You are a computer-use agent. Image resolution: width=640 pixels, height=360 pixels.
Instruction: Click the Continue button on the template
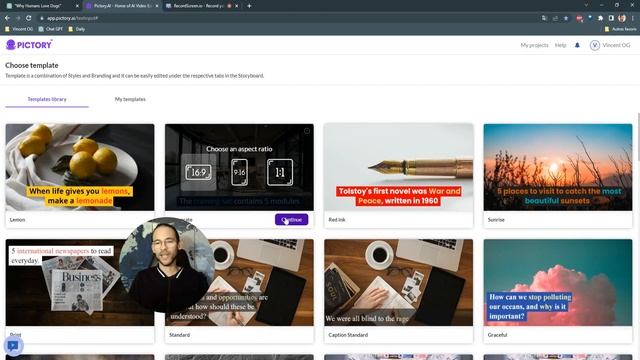coord(291,220)
